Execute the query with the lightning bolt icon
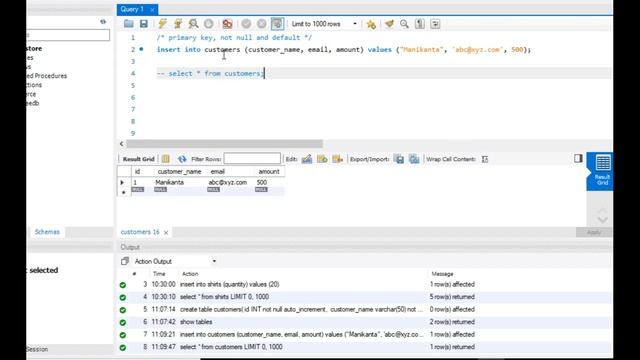This screenshot has height=360, width=640. pos(162,24)
